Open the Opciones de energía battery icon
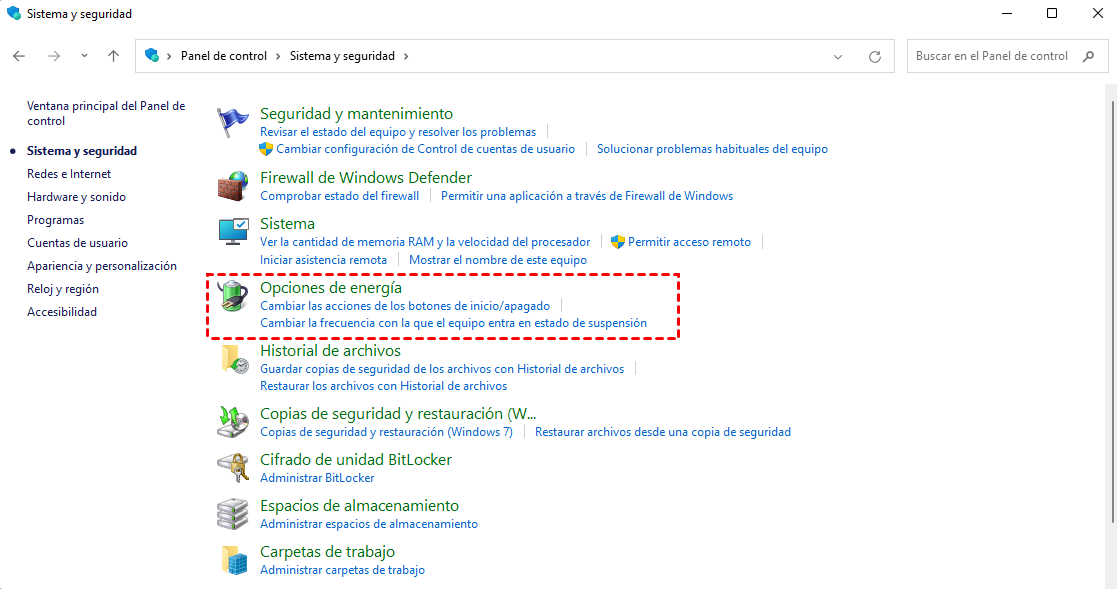1117x589 pixels. pyautogui.click(x=233, y=296)
